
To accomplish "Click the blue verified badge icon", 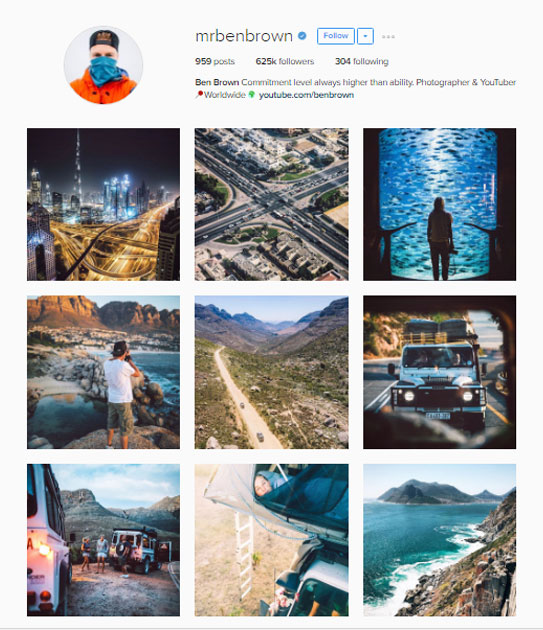I will pyautogui.click(x=302, y=36).
